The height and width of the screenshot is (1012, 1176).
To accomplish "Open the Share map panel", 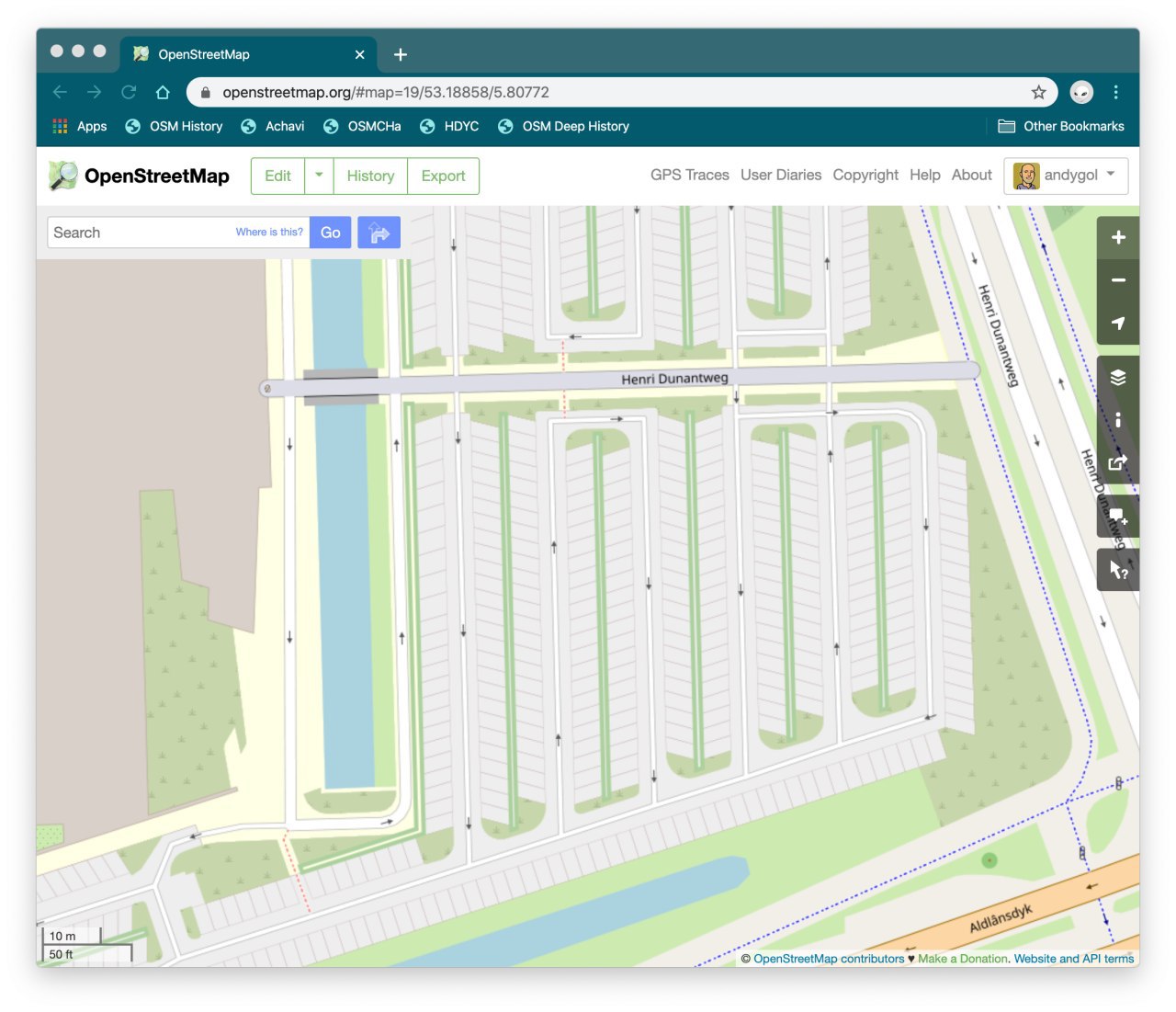I will point(1118,462).
